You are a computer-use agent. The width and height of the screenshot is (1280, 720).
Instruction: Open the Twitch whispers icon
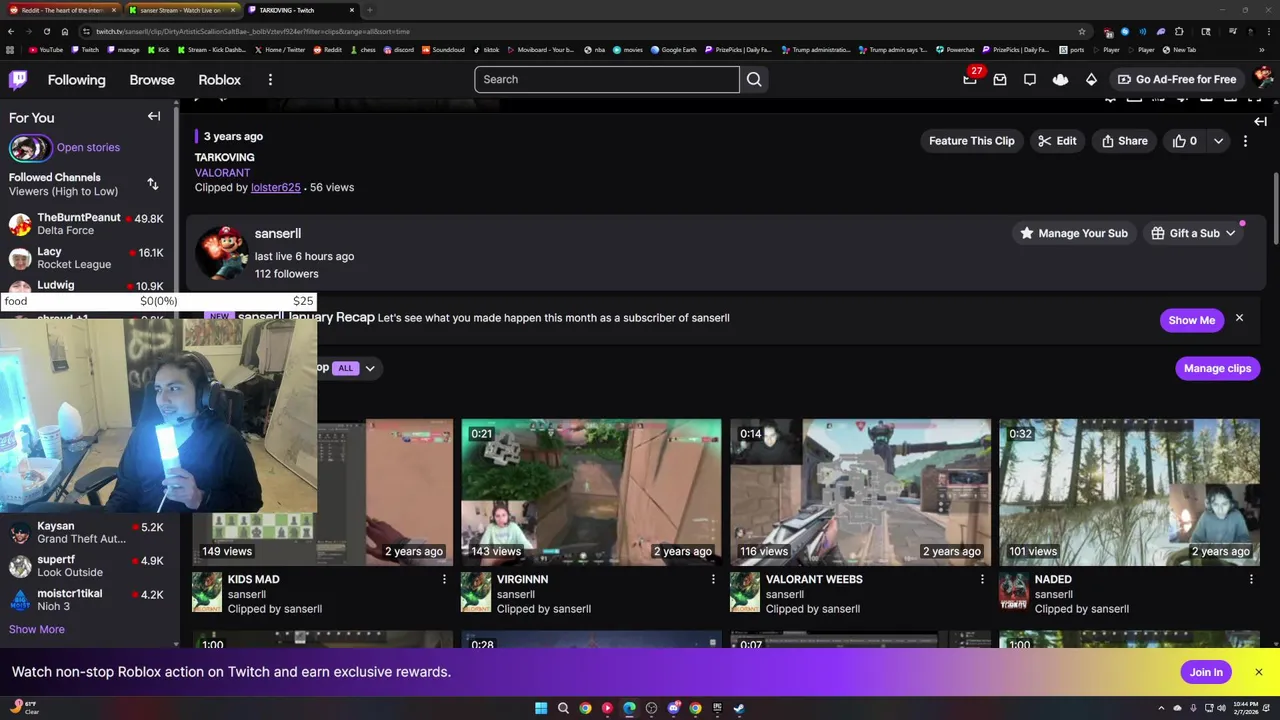point(1030,80)
